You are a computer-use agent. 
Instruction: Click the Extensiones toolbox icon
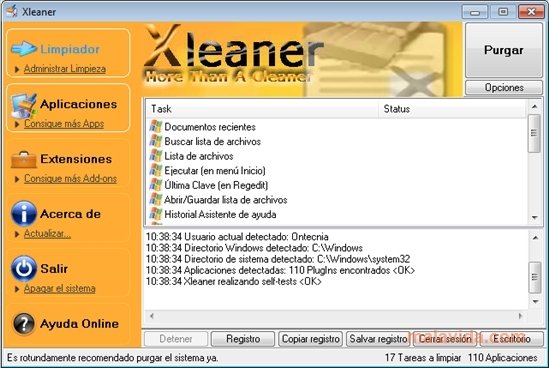pos(23,160)
